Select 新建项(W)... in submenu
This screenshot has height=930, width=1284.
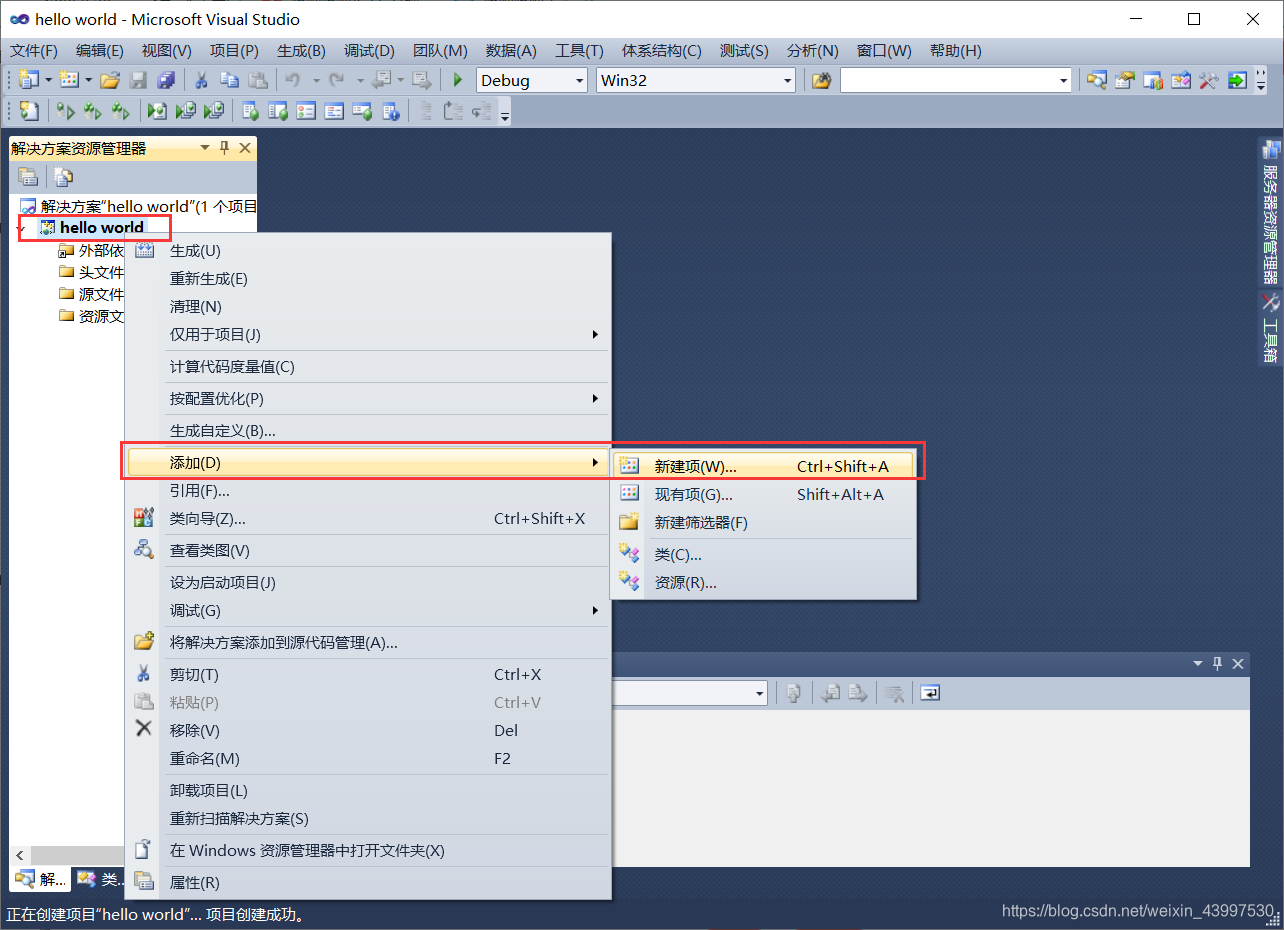coord(764,466)
